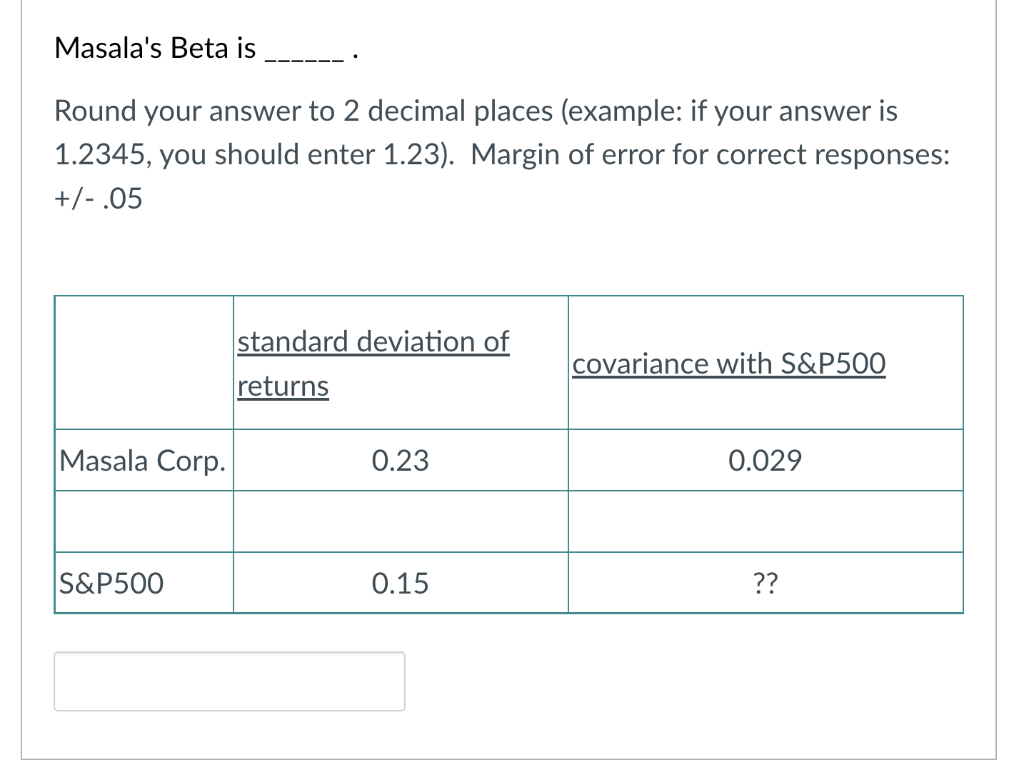
Task: Click the 'Margin of error for correct responses' text
Action: [710, 155]
